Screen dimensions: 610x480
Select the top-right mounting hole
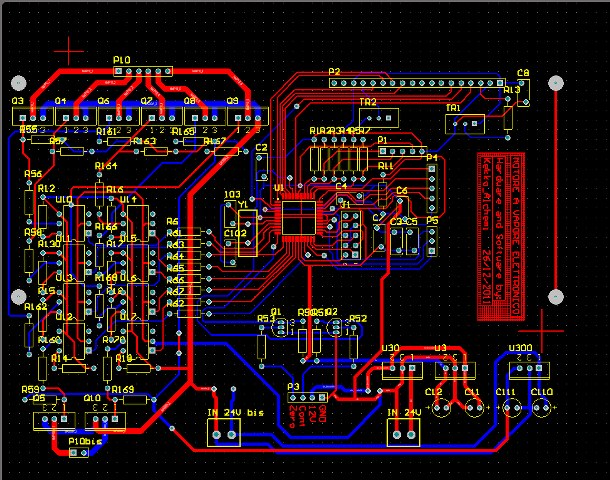click(x=556, y=84)
